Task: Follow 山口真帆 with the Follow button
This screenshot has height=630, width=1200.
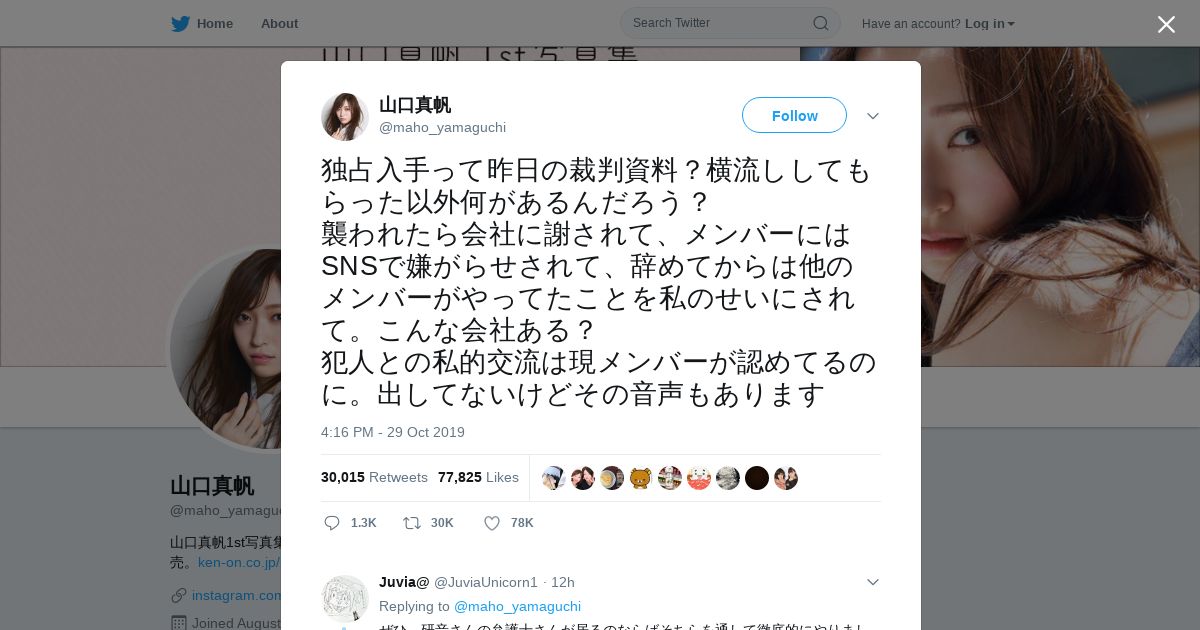Action: tap(794, 115)
